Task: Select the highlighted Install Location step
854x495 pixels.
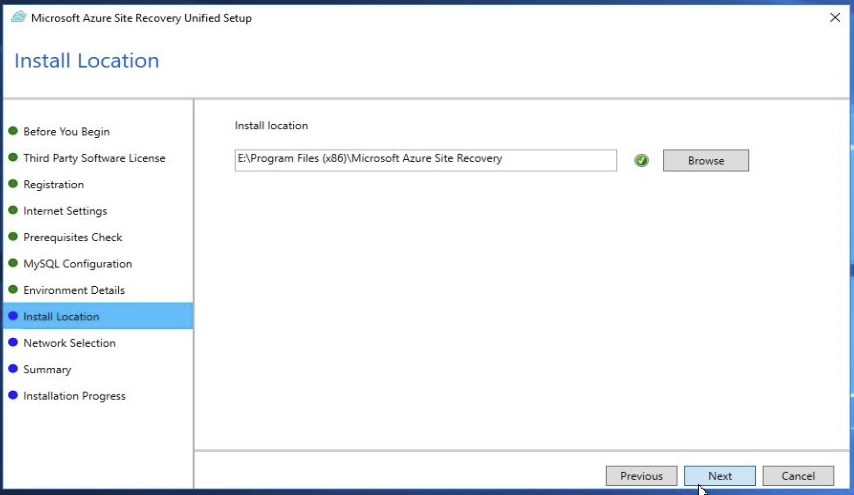Action: (x=98, y=316)
